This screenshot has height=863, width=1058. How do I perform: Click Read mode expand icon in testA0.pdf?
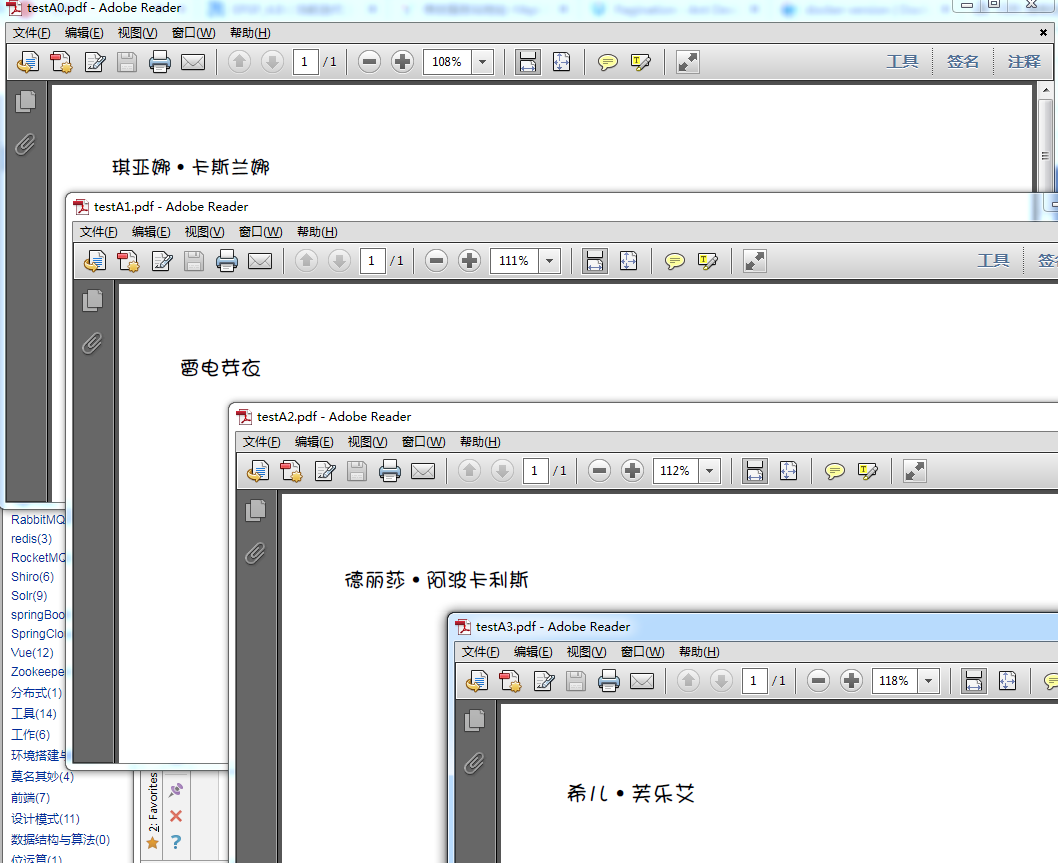[688, 62]
